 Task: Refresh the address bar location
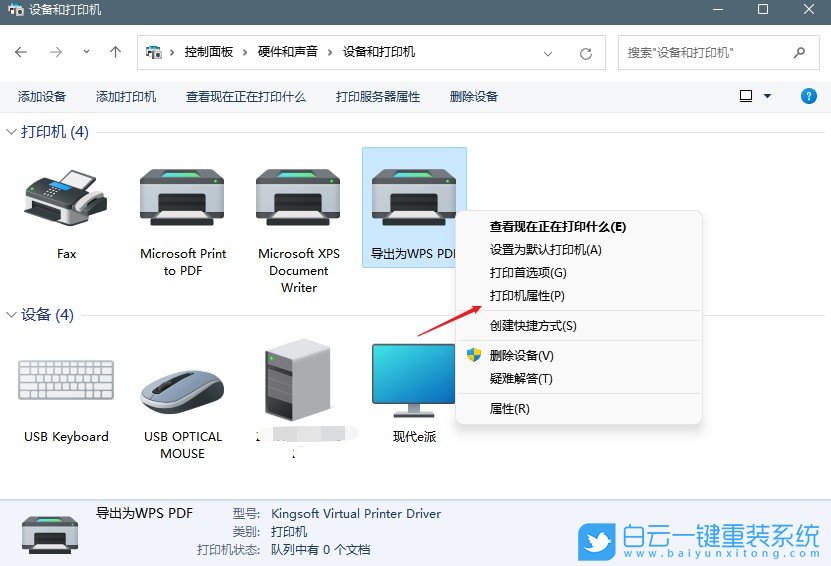pyautogui.click(x=586, y=53)
